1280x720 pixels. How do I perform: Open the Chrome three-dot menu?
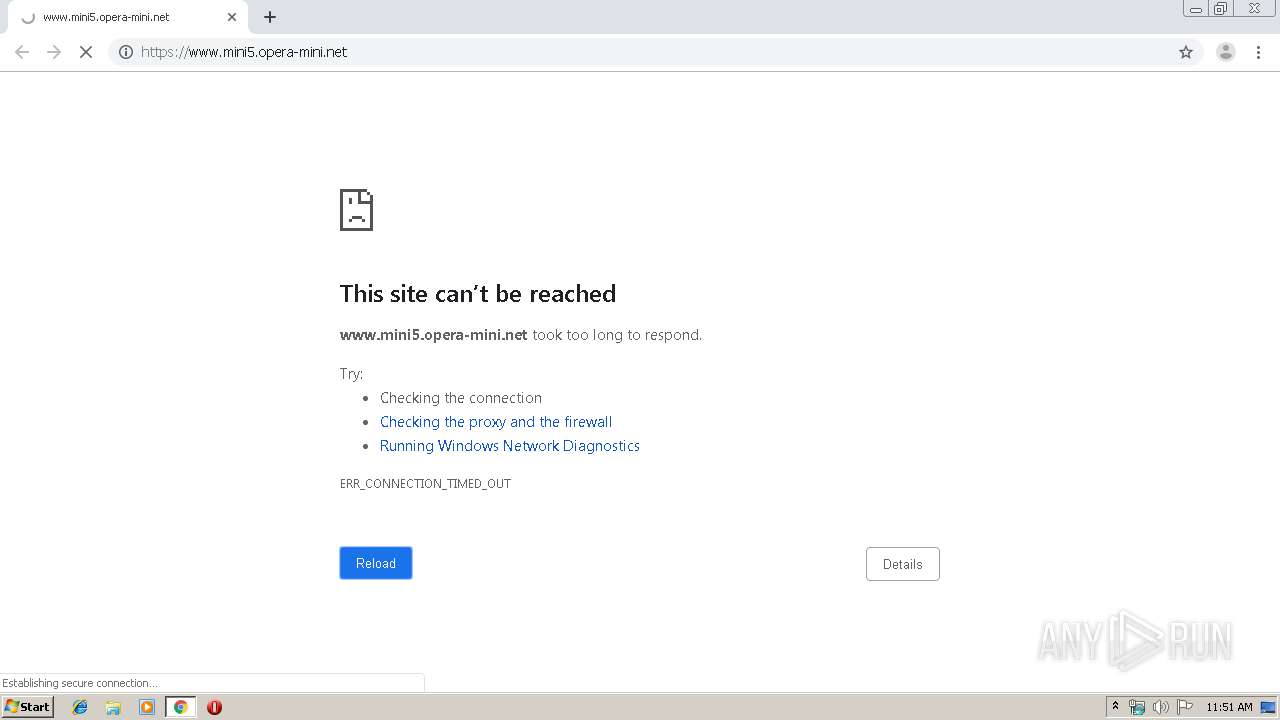coord(1258,52)
